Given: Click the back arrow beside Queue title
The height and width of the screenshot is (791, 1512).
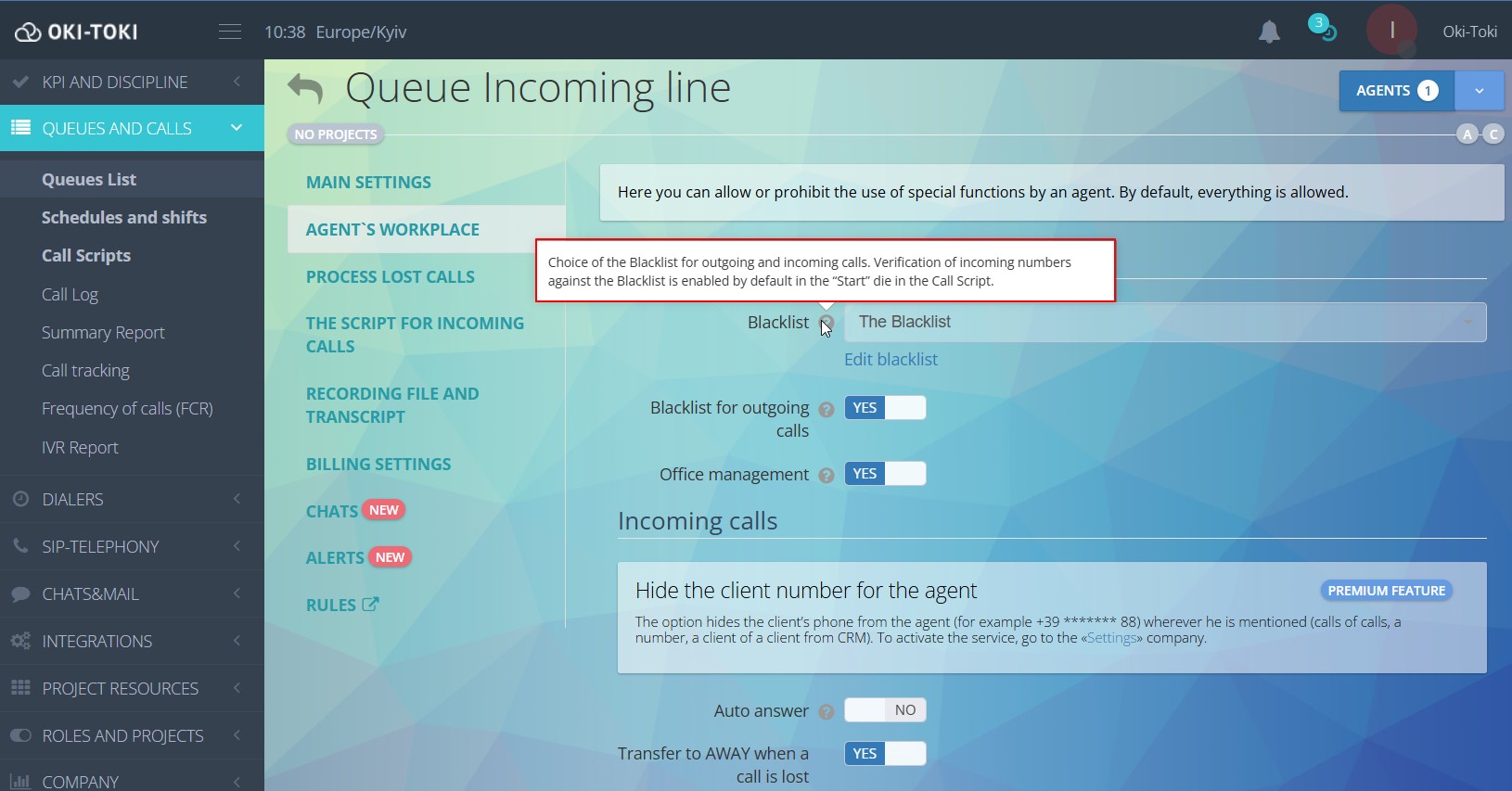Looking at the screenshot, I should (305, 89).
